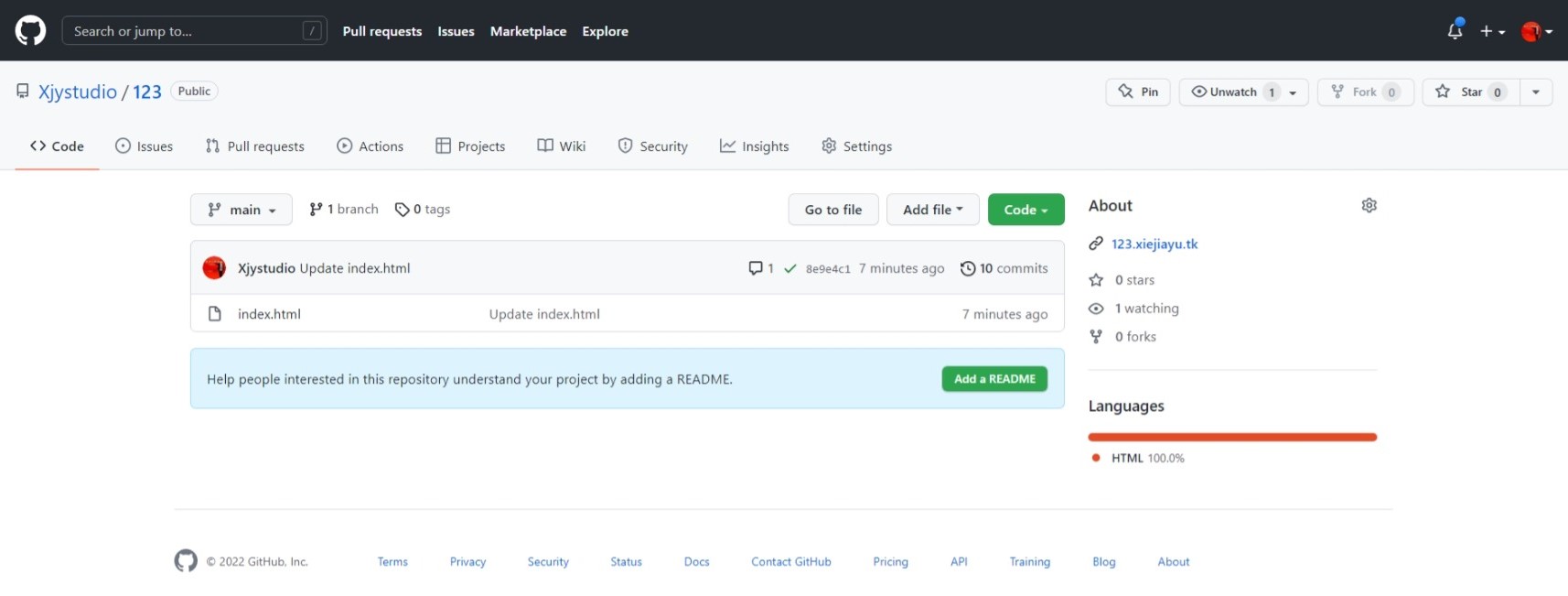Click the index.html file icon
Screen dimensions: 1568x596
click(215, 314)
